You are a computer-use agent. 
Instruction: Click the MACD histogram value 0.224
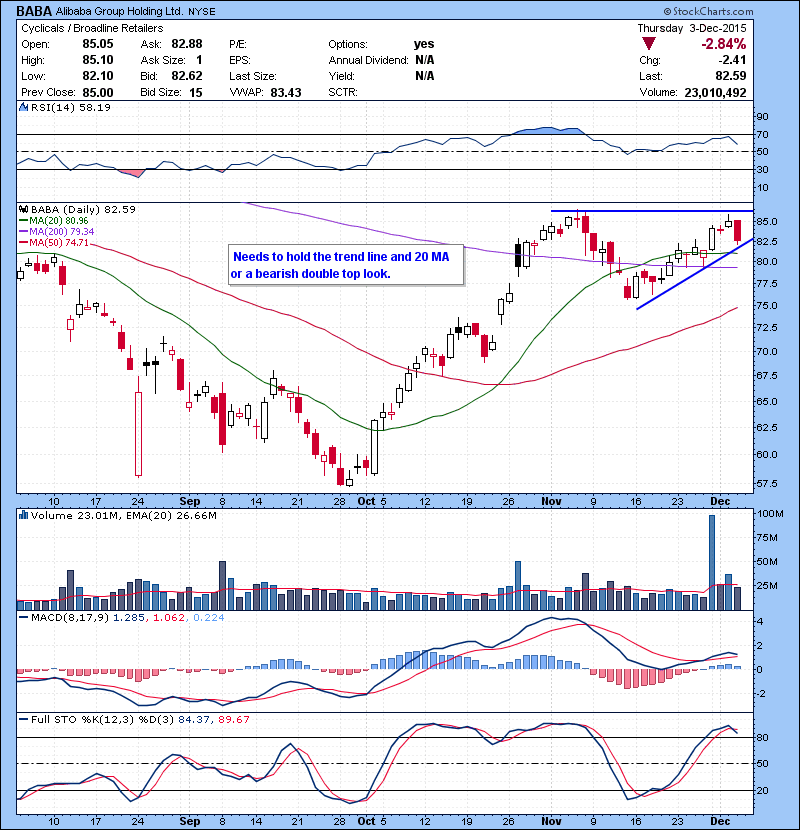coord(209,617)
